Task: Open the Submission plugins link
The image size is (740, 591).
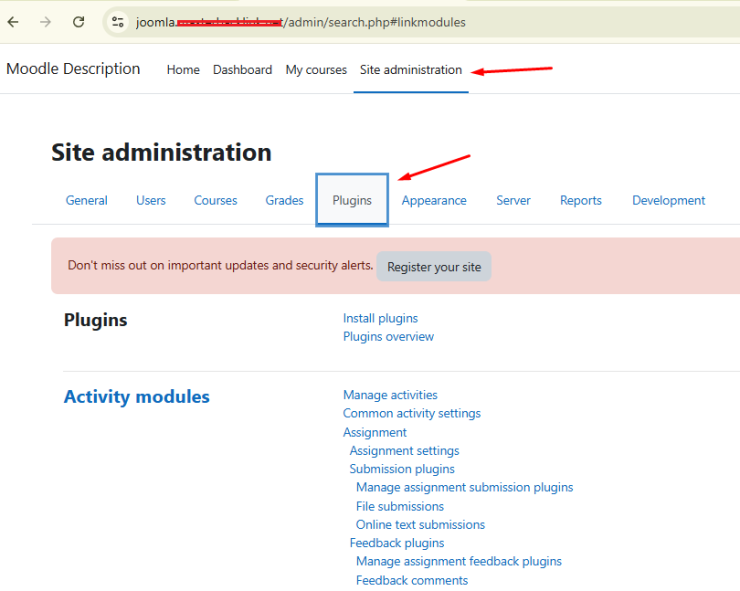Action: point(402,469)
